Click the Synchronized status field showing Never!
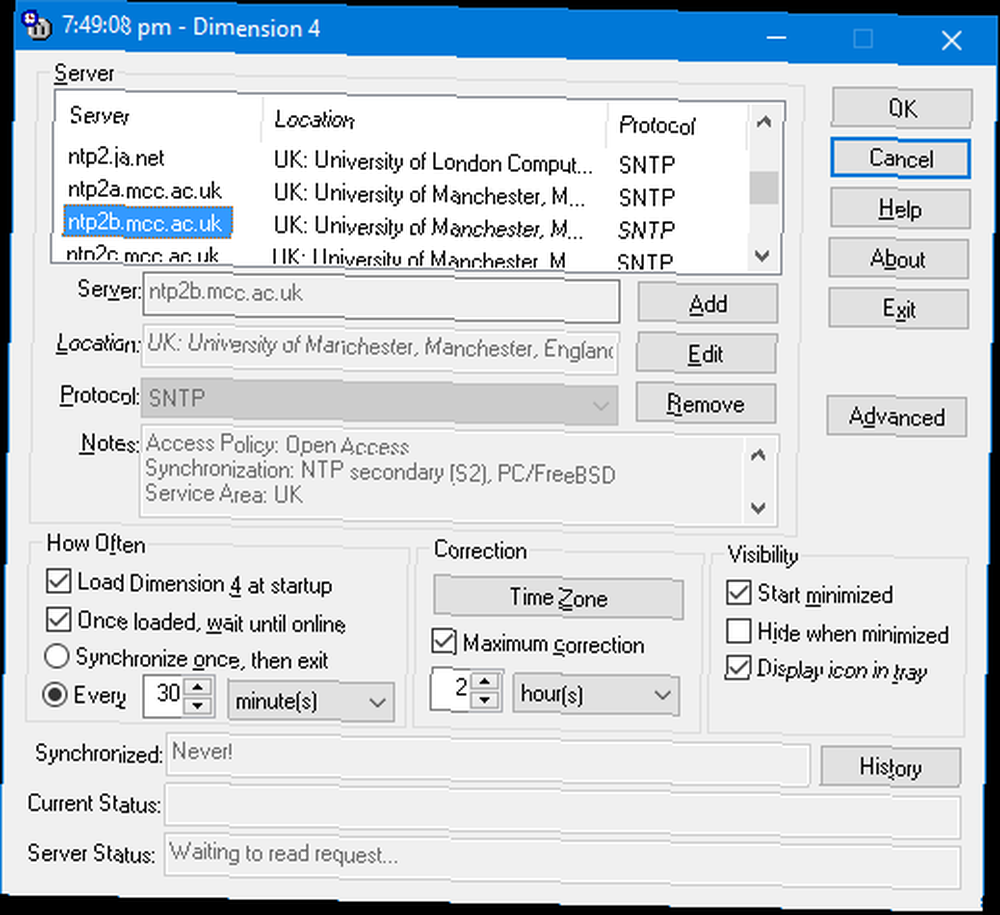This screenshot has height=915, width=1000. (488, 758)
